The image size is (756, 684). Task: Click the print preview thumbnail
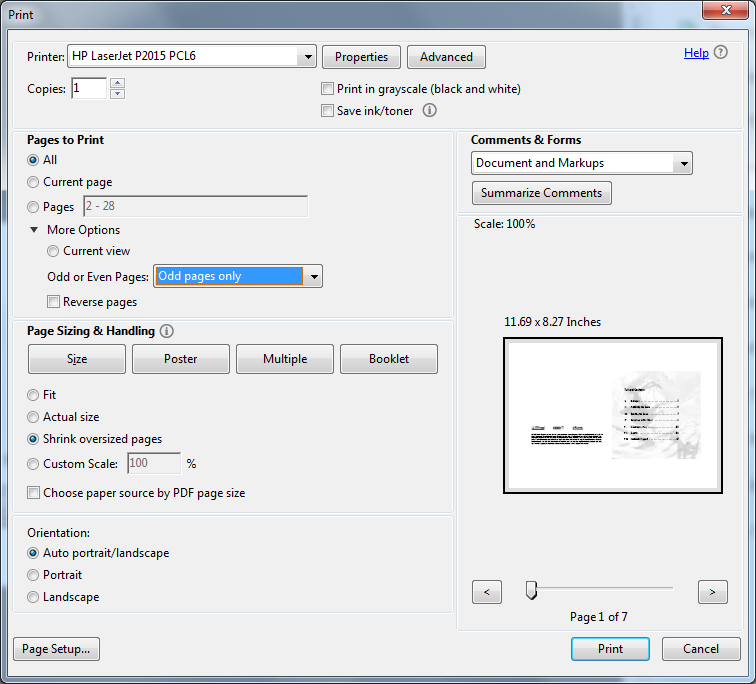pyautogui.click(x=613, y=416)
